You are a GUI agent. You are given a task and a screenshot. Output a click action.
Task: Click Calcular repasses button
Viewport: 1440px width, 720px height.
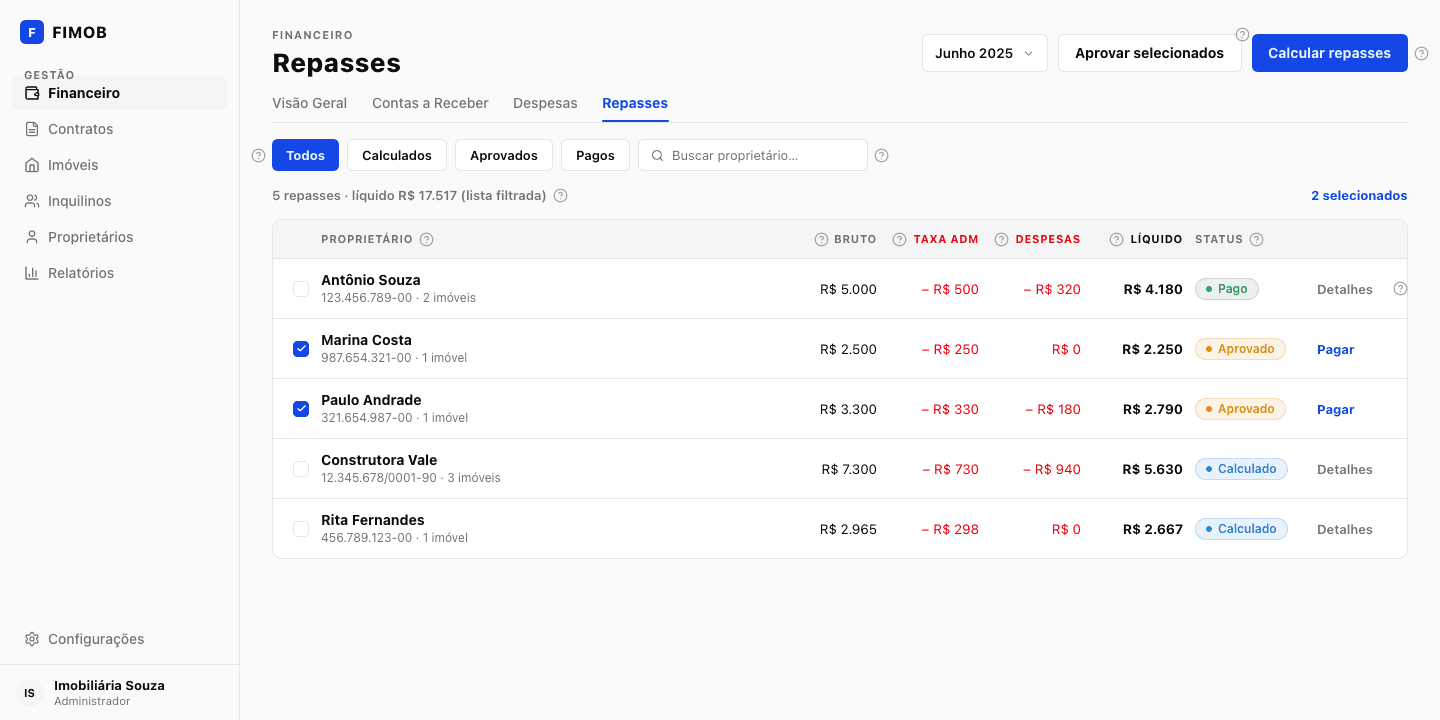tap(1329, 53)
